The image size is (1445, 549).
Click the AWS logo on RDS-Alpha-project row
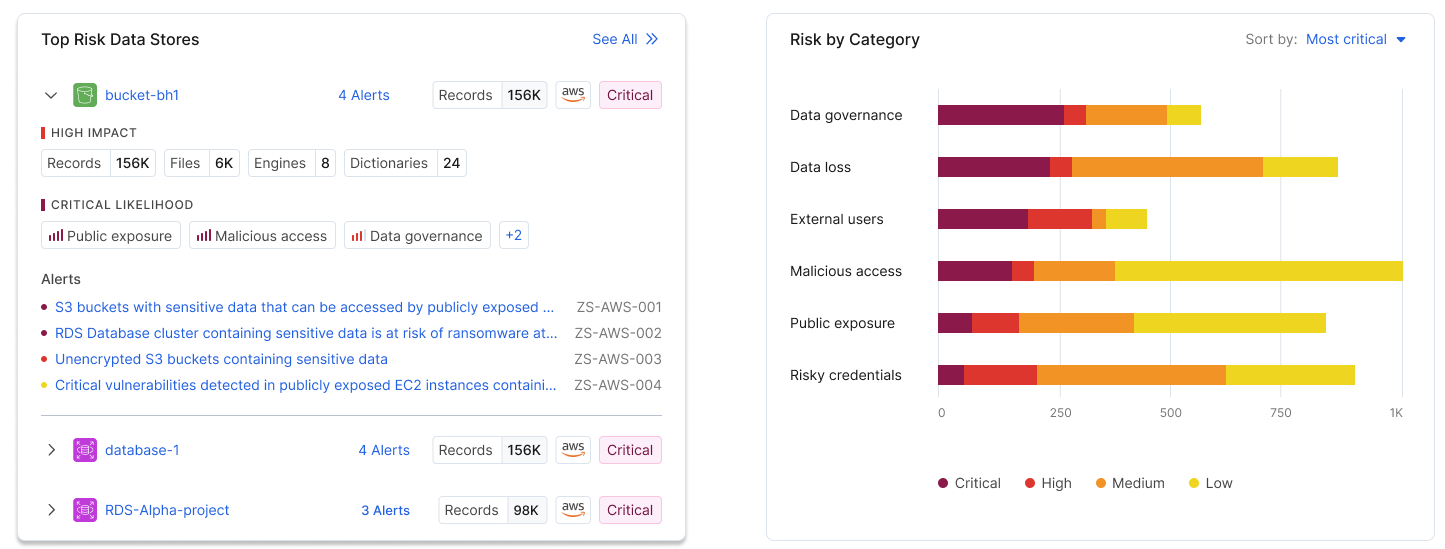tap(573, 510)
